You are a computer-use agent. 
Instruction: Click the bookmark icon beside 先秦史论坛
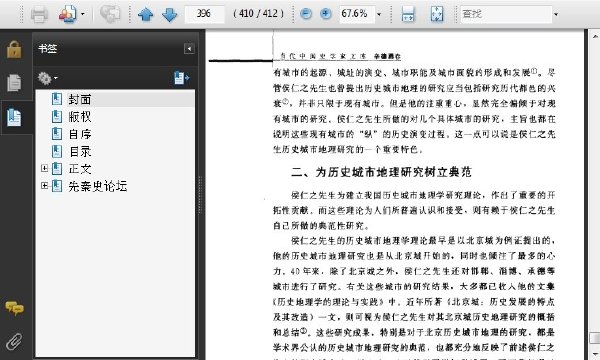click(x=57, y=186)
